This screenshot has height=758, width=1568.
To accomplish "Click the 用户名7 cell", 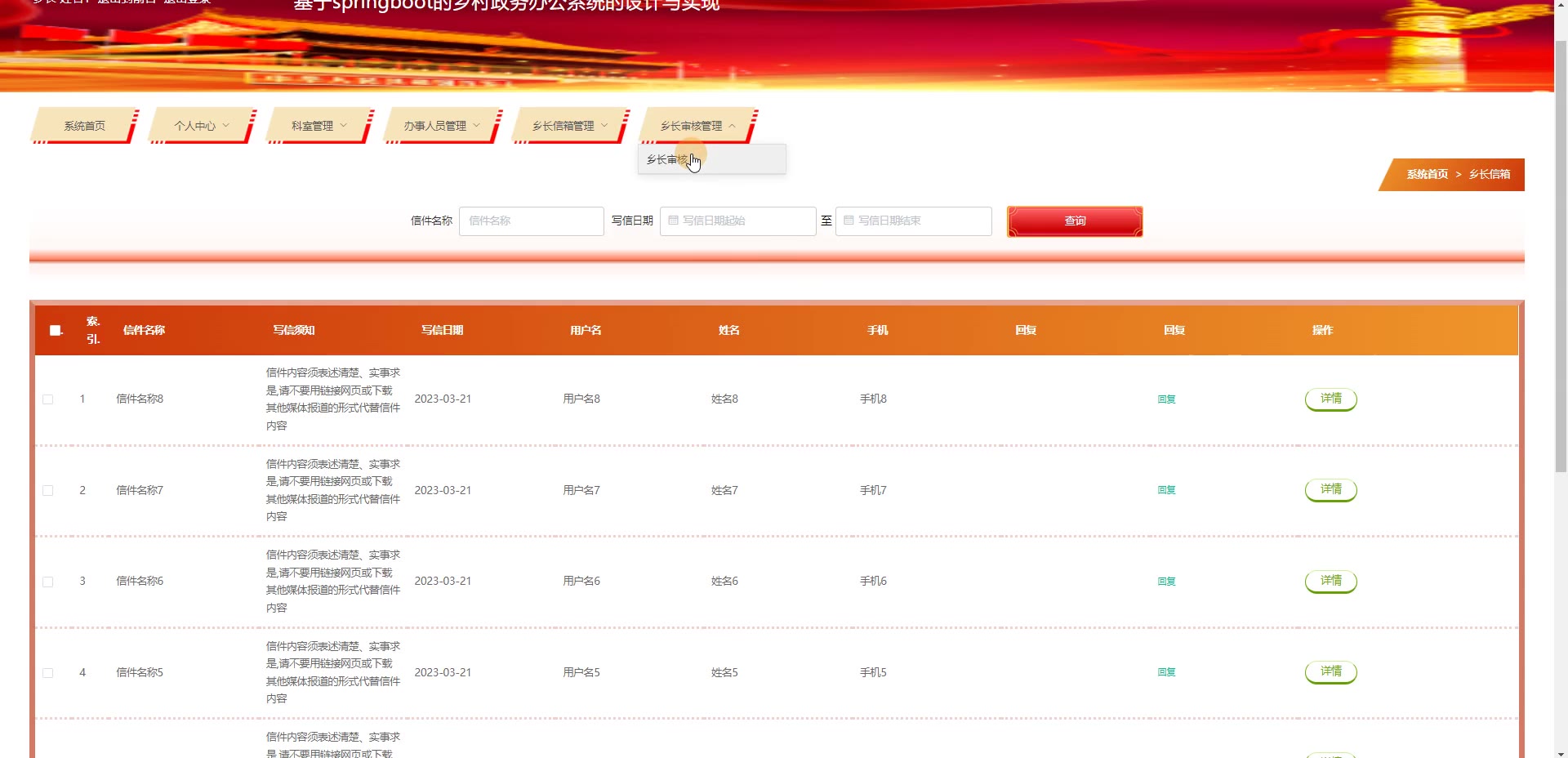I will click(581, 490).
